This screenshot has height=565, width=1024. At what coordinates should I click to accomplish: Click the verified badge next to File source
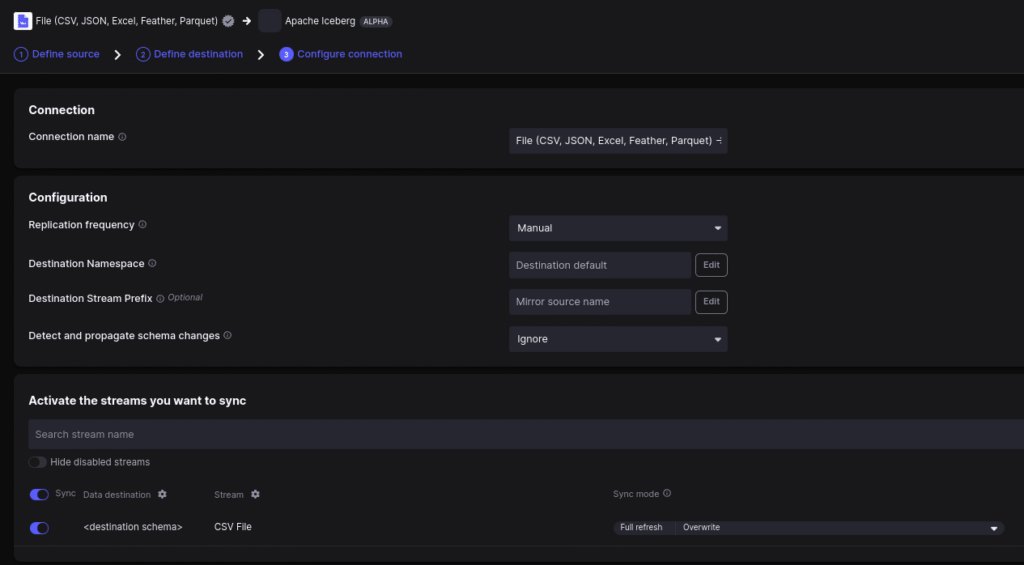click(228, 21)
